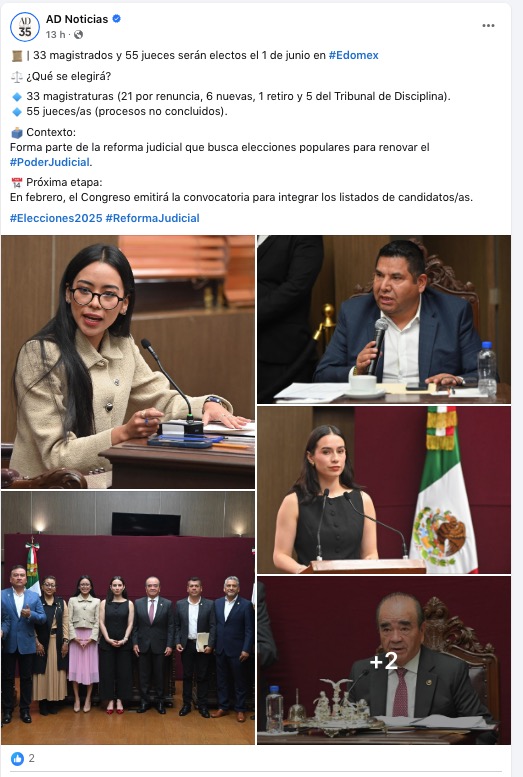
Task: Open photo of man holding microphone
Action: 384,320
